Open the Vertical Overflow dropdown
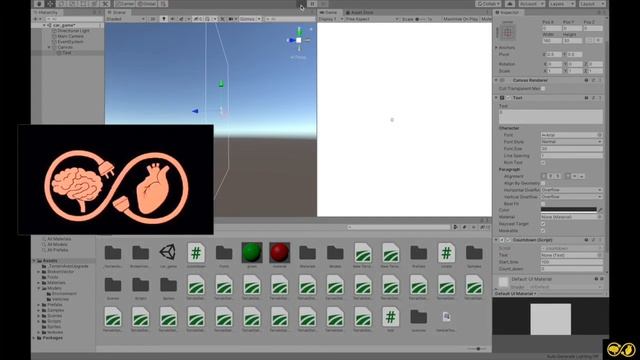 tap(571, 196)
